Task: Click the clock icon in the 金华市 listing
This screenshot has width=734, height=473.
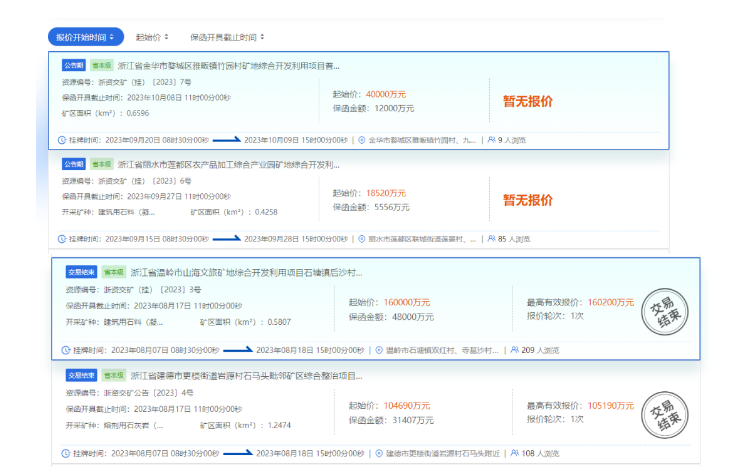Action: (65, 141)
